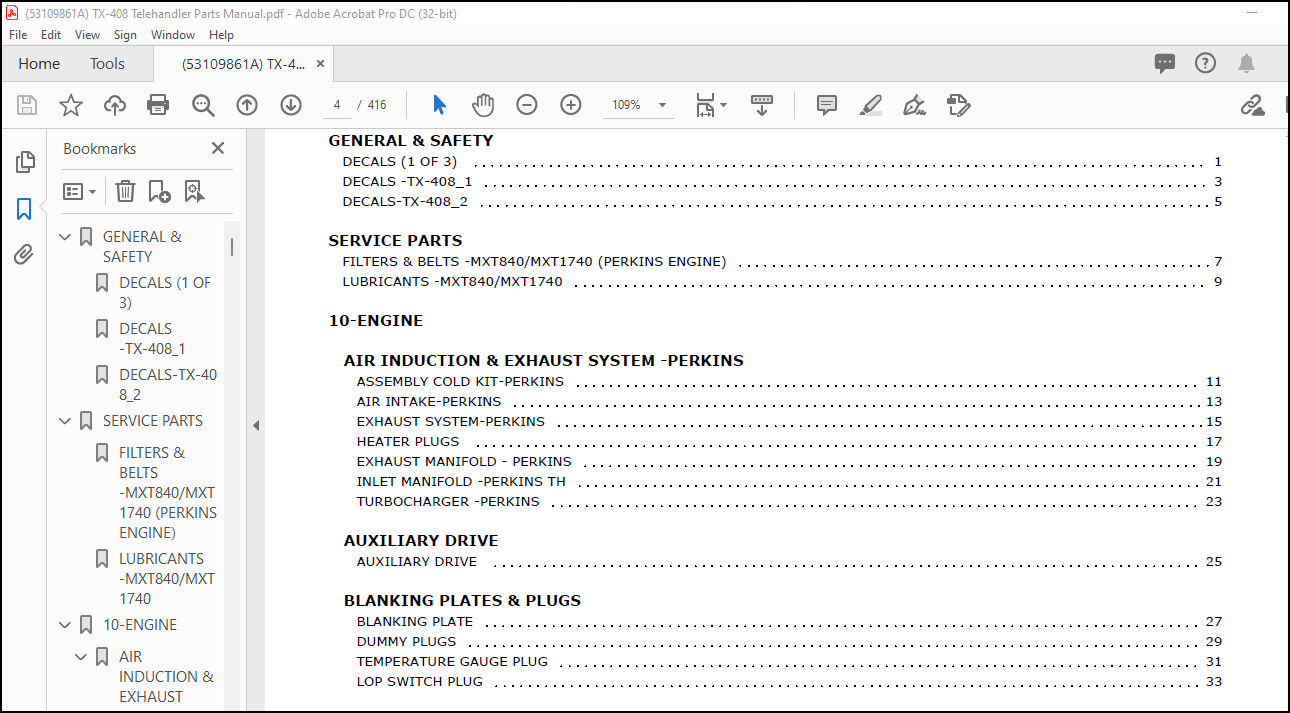Switch to the Tools tab
Viewport: 1290px width, 713px height.
(x=107, y=63)
